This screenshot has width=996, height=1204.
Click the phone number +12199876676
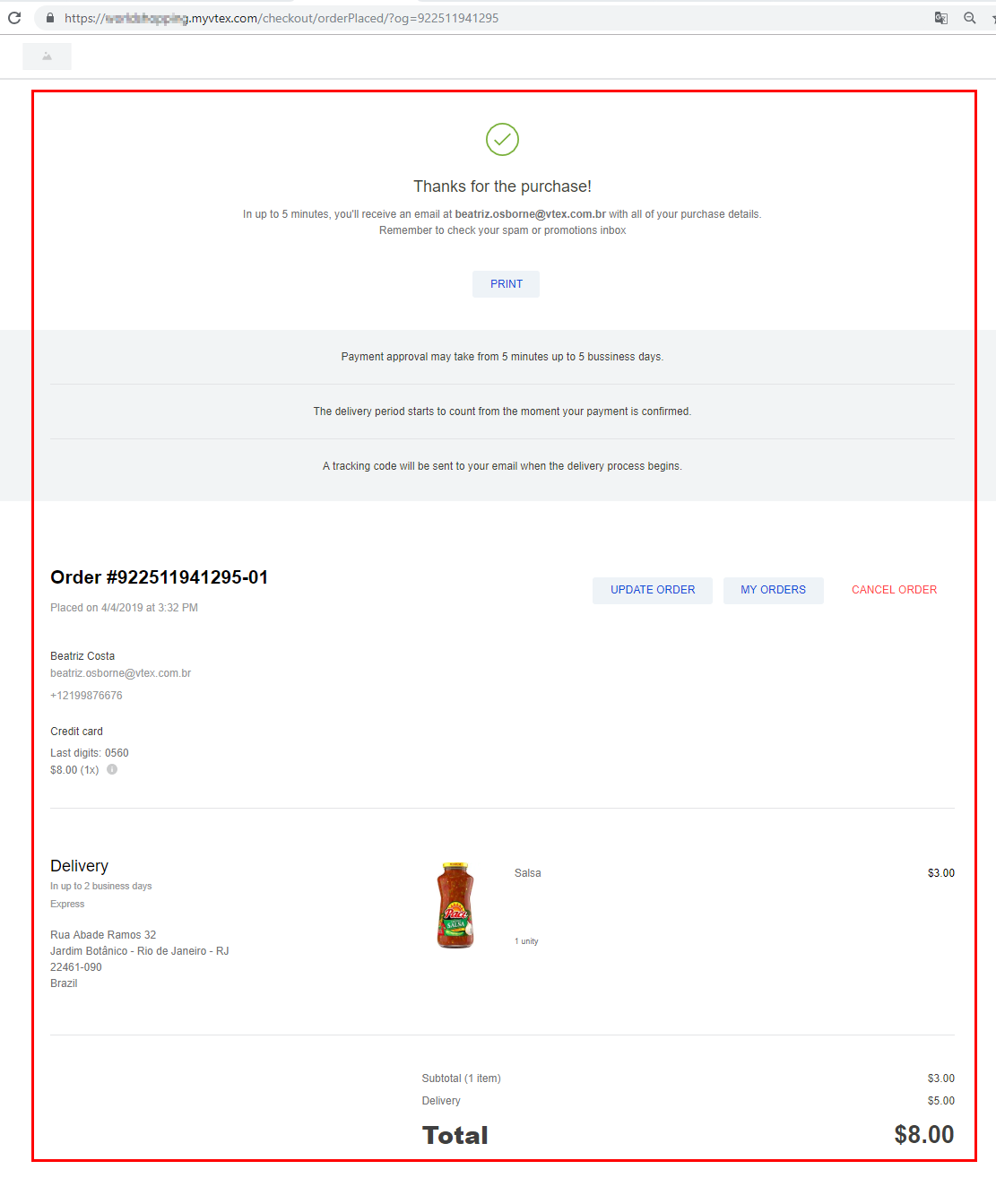86,696
